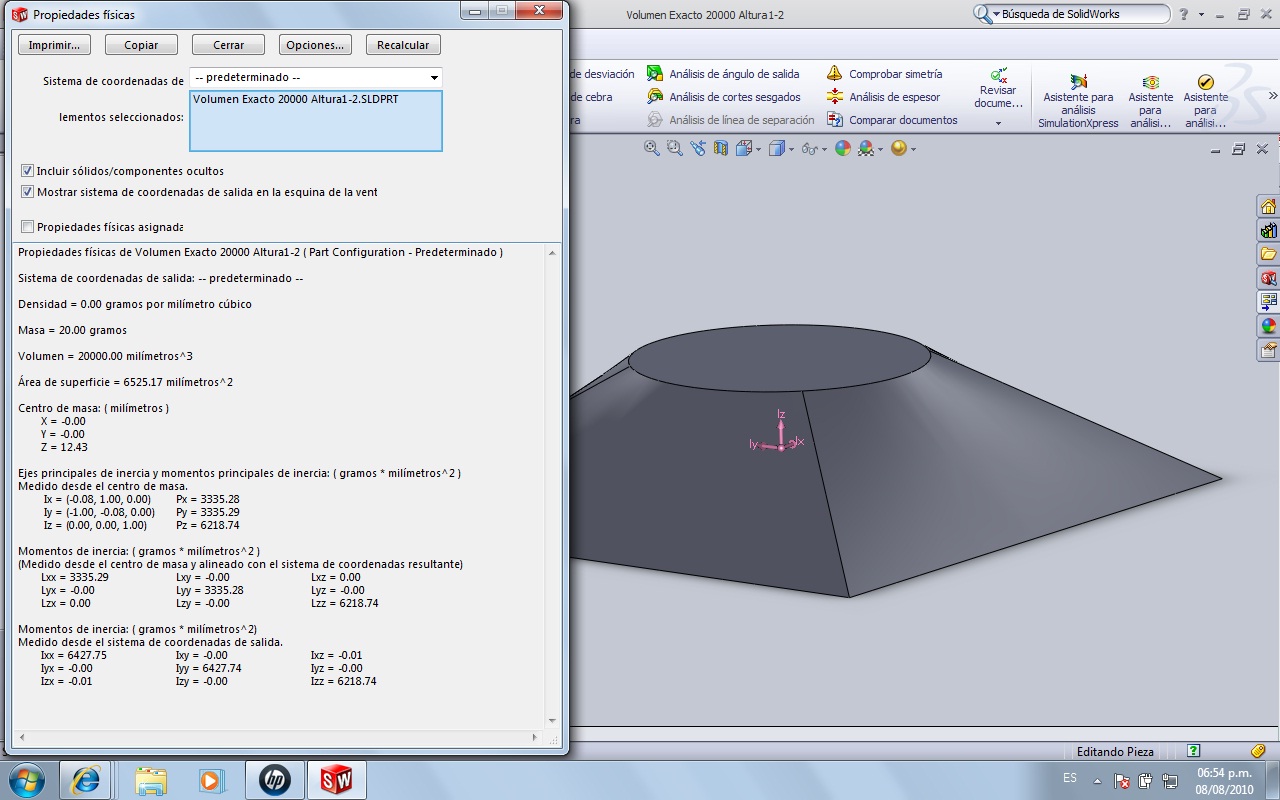The image size is (1280, 800).
Task: Open File Explorer folder tab in task pane
Action: (x=1268, y=254)
